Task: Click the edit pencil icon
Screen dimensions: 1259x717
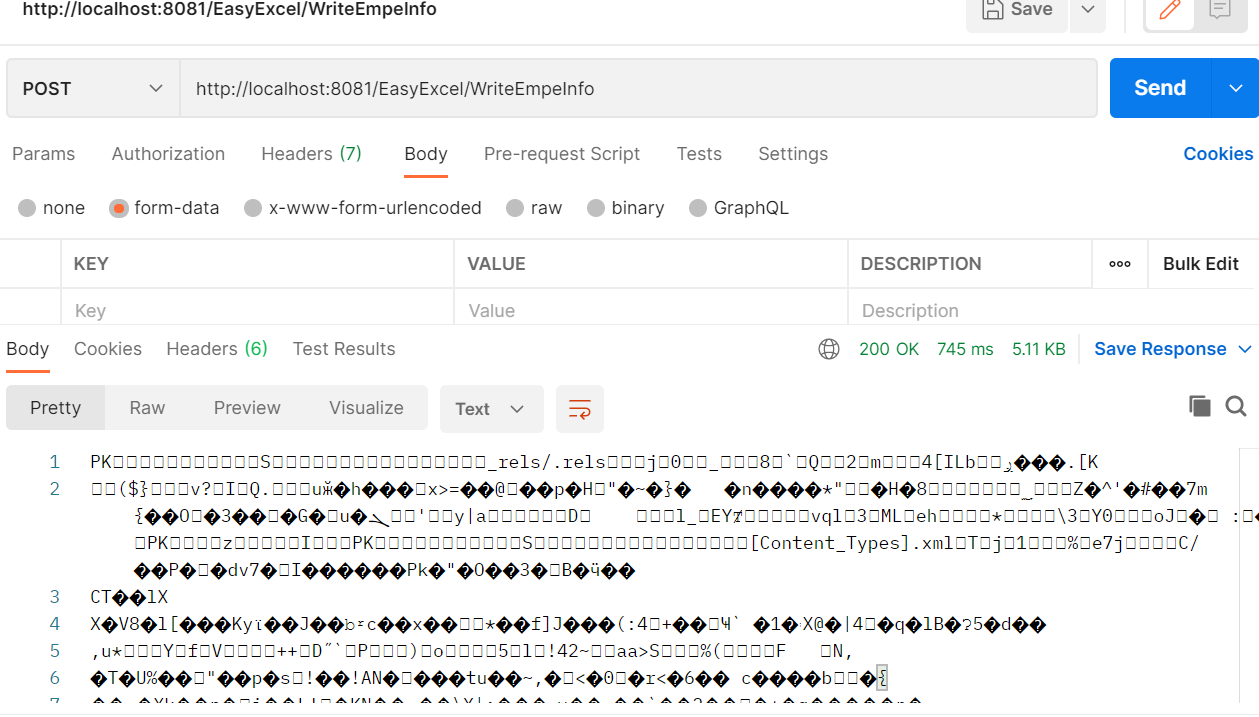Action: [x=1169, y=10]
